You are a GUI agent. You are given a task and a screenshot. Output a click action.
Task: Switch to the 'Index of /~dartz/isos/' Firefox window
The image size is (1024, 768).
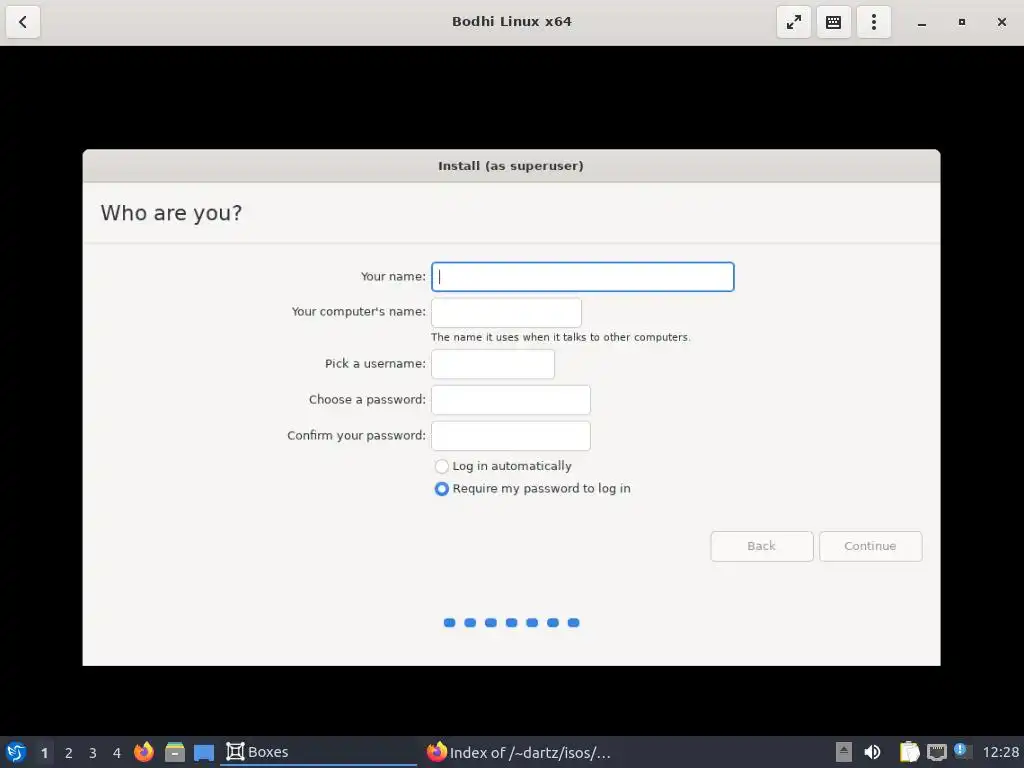[519, 752]
